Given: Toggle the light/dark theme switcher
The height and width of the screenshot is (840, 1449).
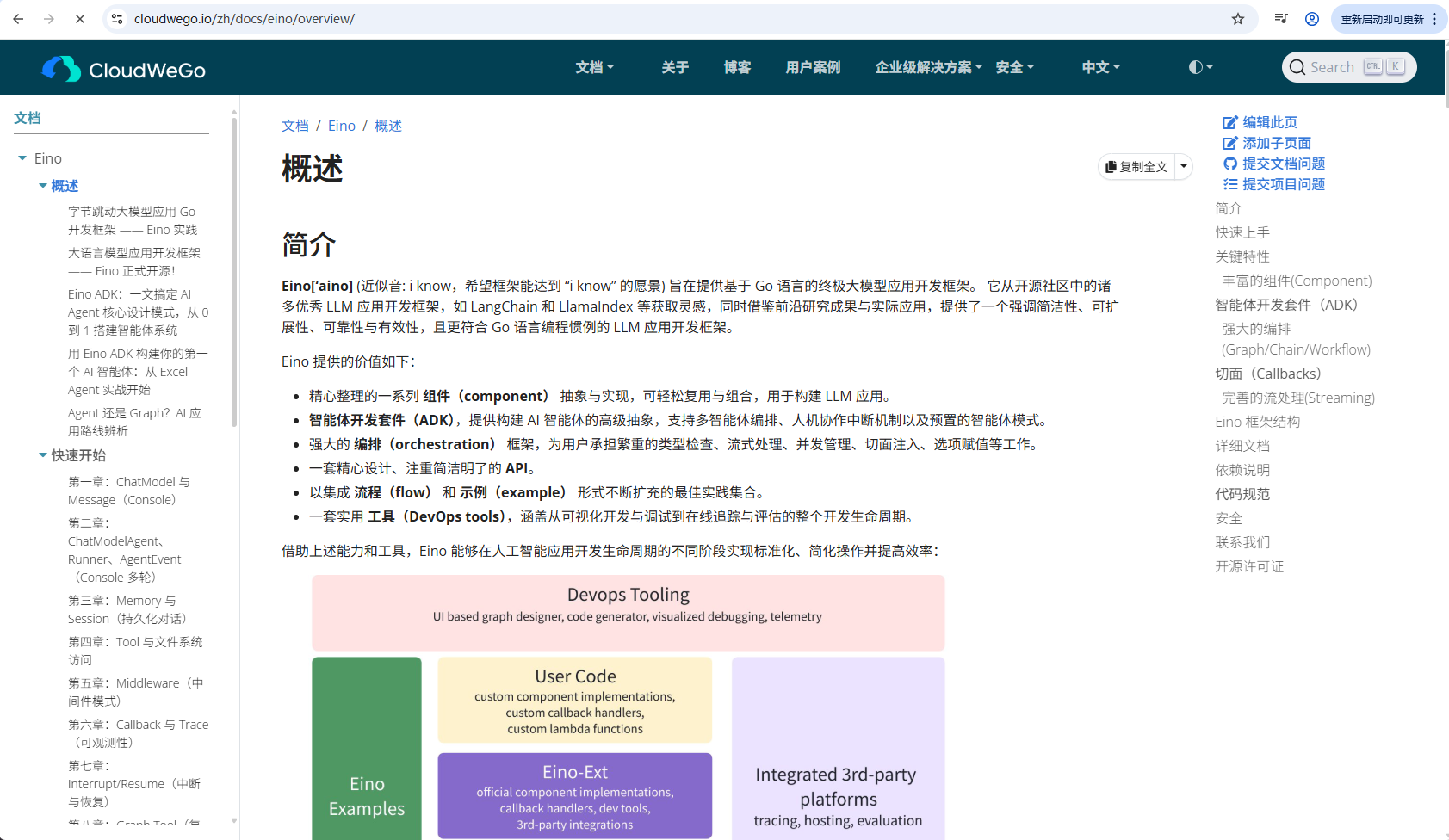Looking at the screenshot, I should [x=1200, y=67].
